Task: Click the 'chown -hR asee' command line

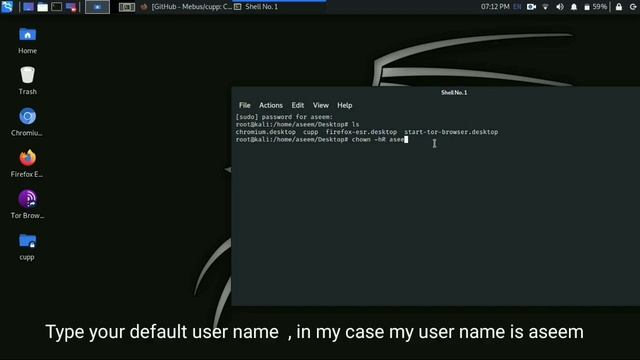Action: 322,140
